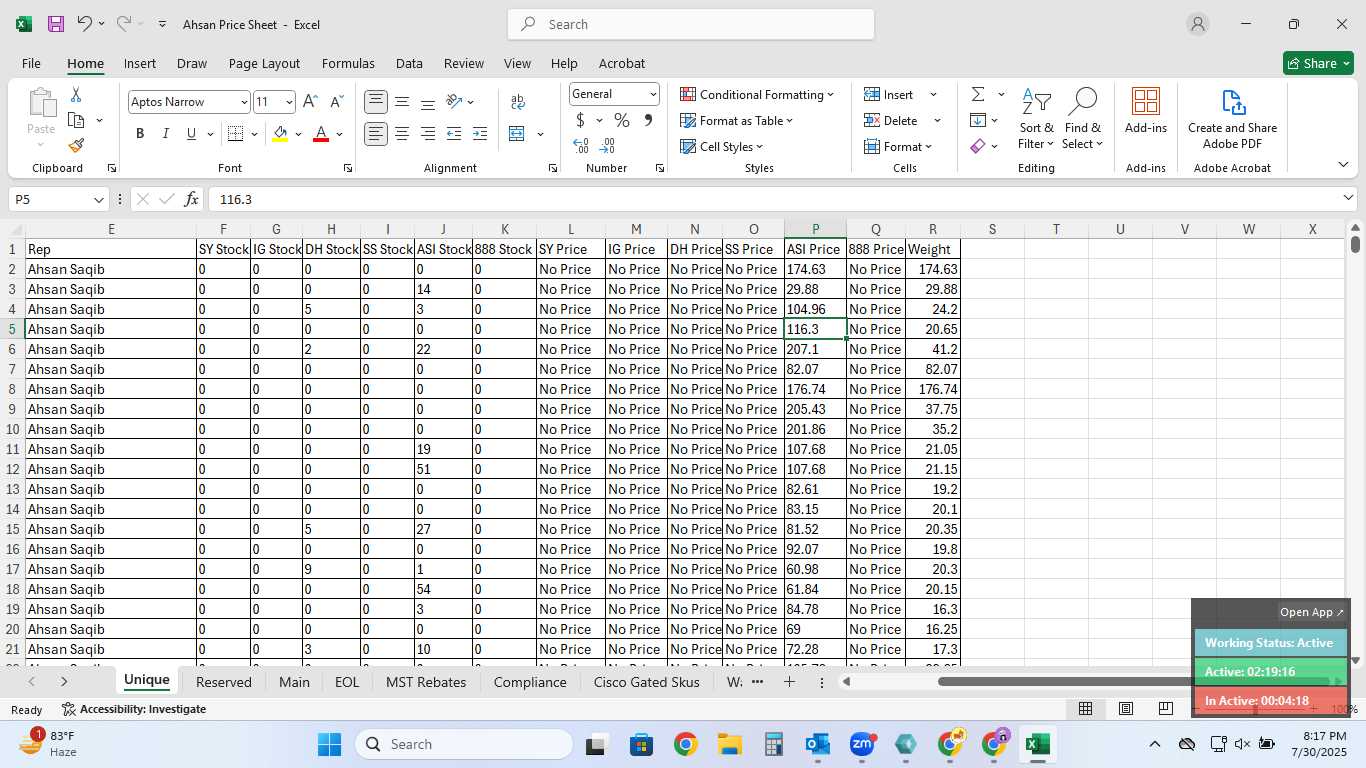This screenshot has width=1366, height=768.
Task: Toggle Merge and Center
Action: (517, 133)
